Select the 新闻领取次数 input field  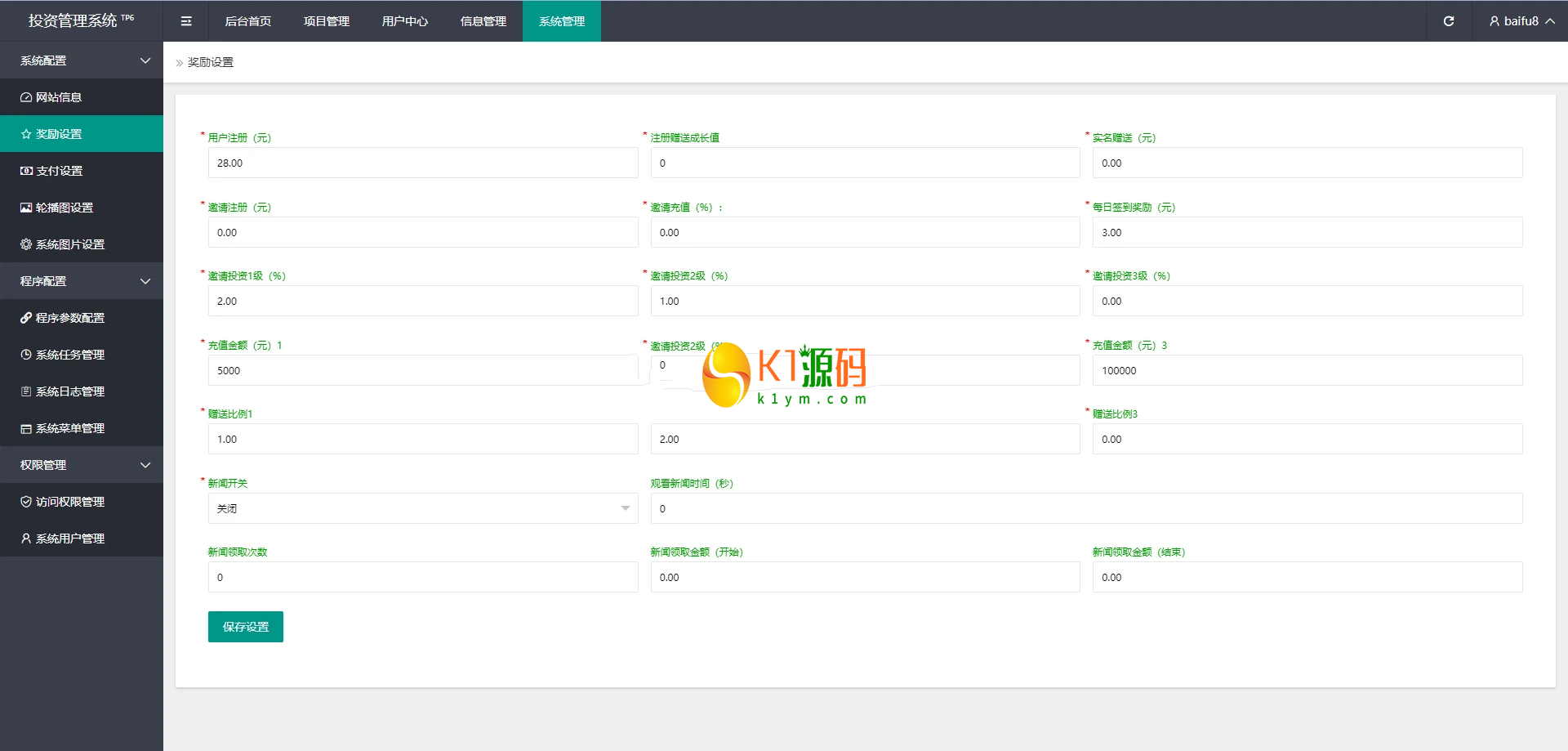(423, 577)
